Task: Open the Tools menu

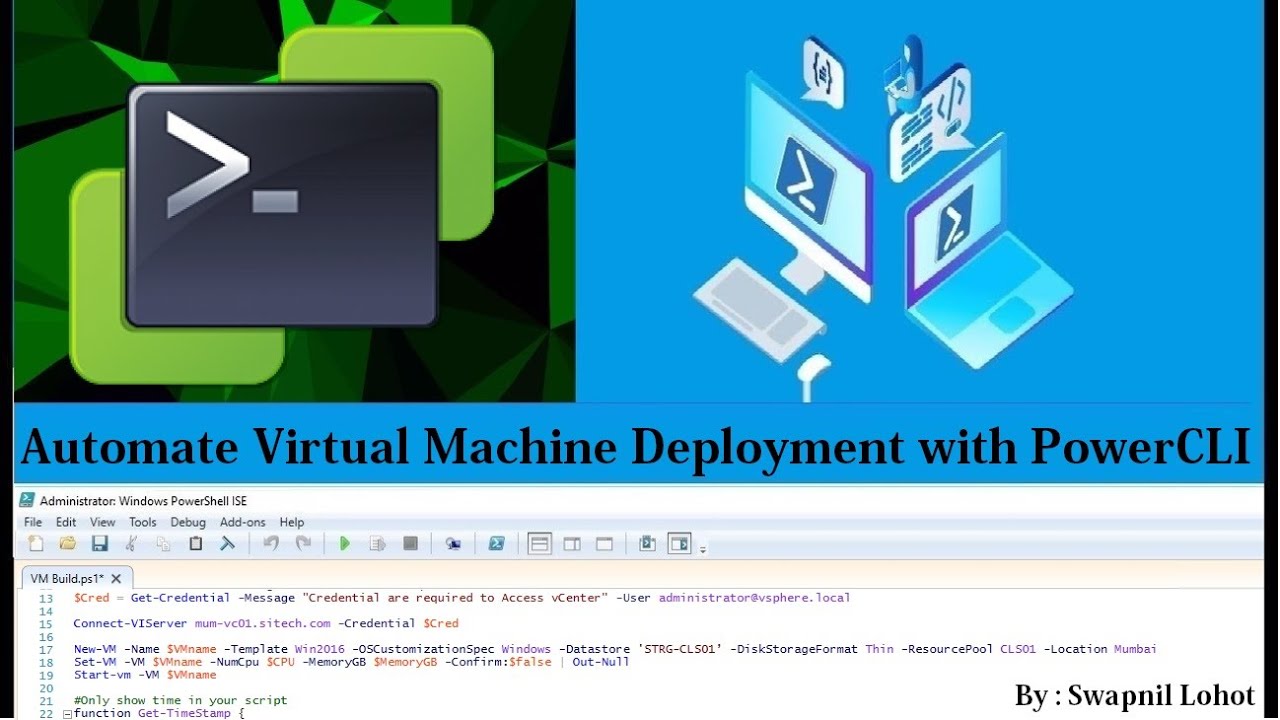Action: click(x=143, y=522)
